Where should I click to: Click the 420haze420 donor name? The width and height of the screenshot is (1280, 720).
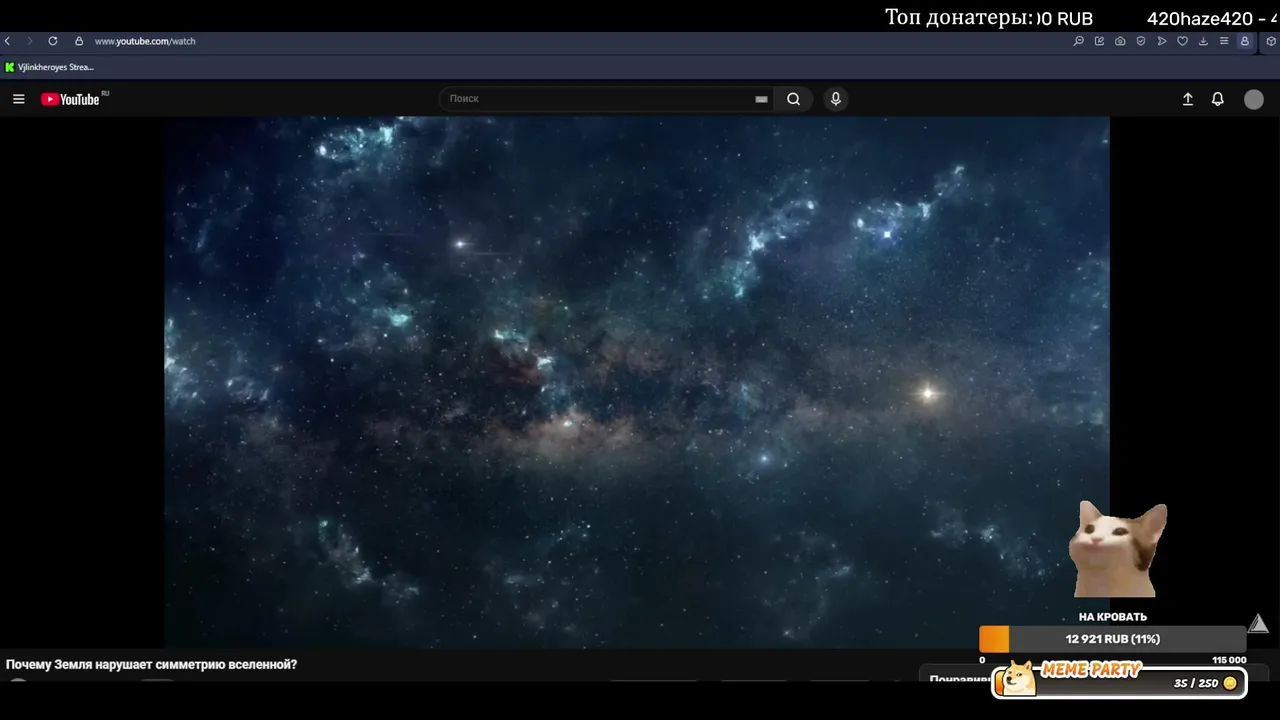[1200, 19]
